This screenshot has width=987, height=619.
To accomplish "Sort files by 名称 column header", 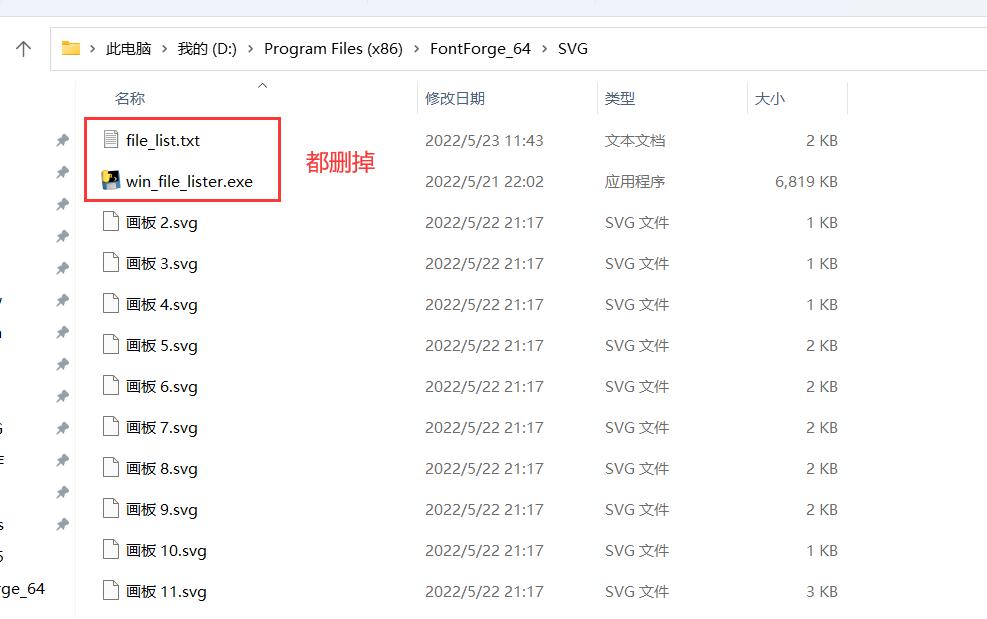I will click(x=130, y=98).
